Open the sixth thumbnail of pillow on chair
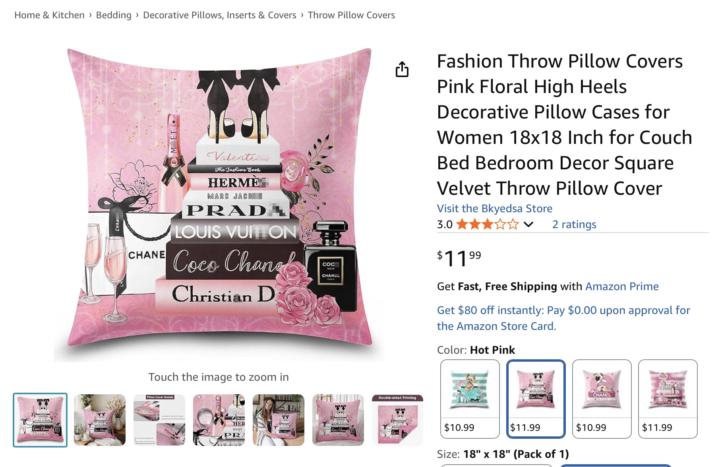Viewport: 720px width, 467px height. (338, 420)
